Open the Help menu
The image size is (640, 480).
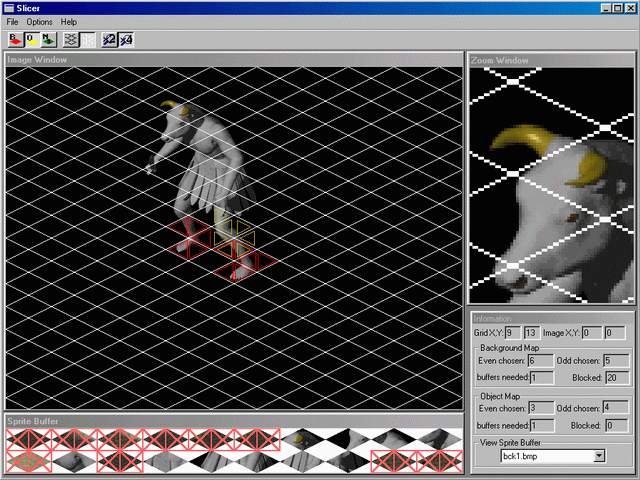coord(68,22)
